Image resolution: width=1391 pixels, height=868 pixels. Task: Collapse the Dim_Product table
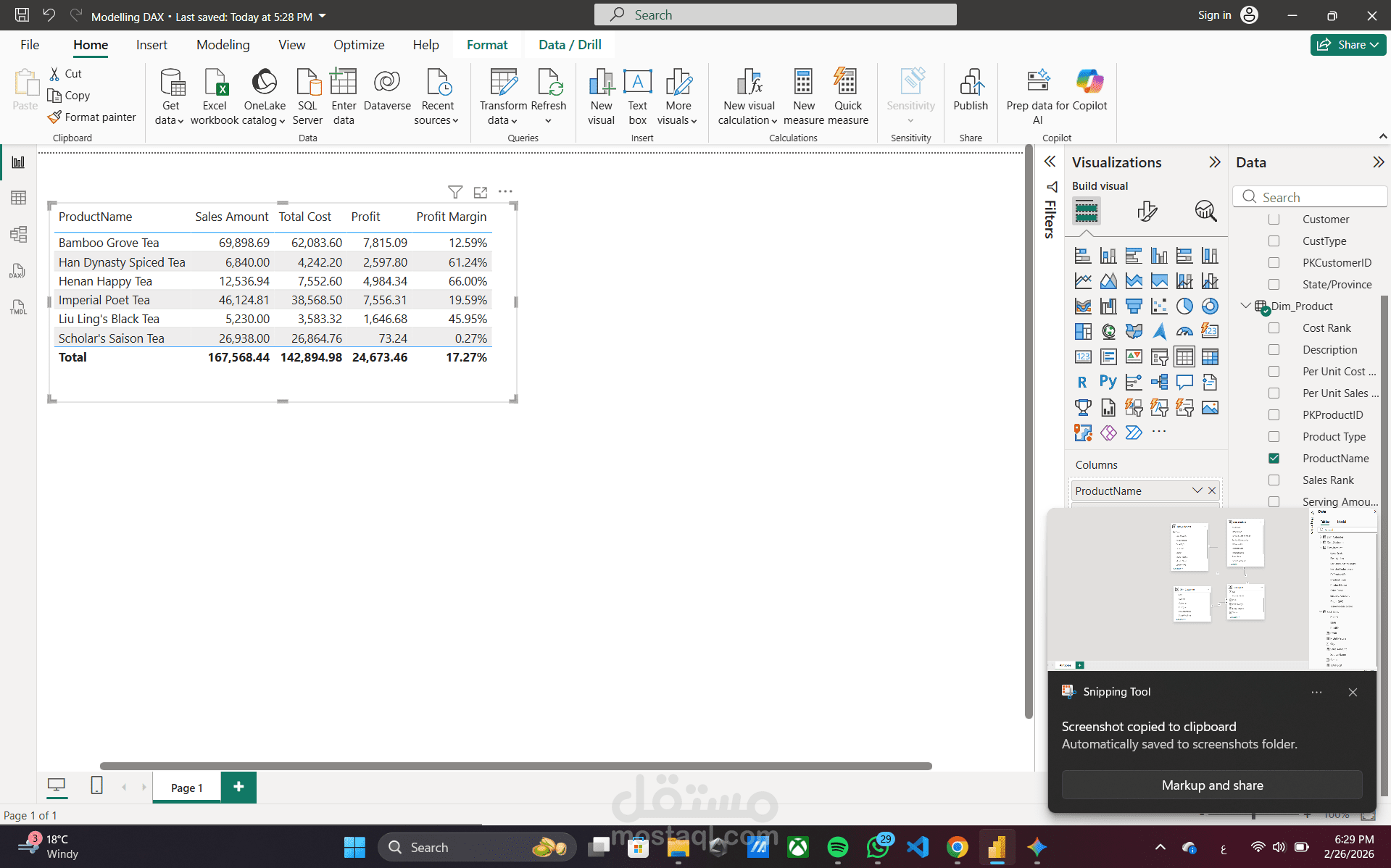[x=1245, y=306]
